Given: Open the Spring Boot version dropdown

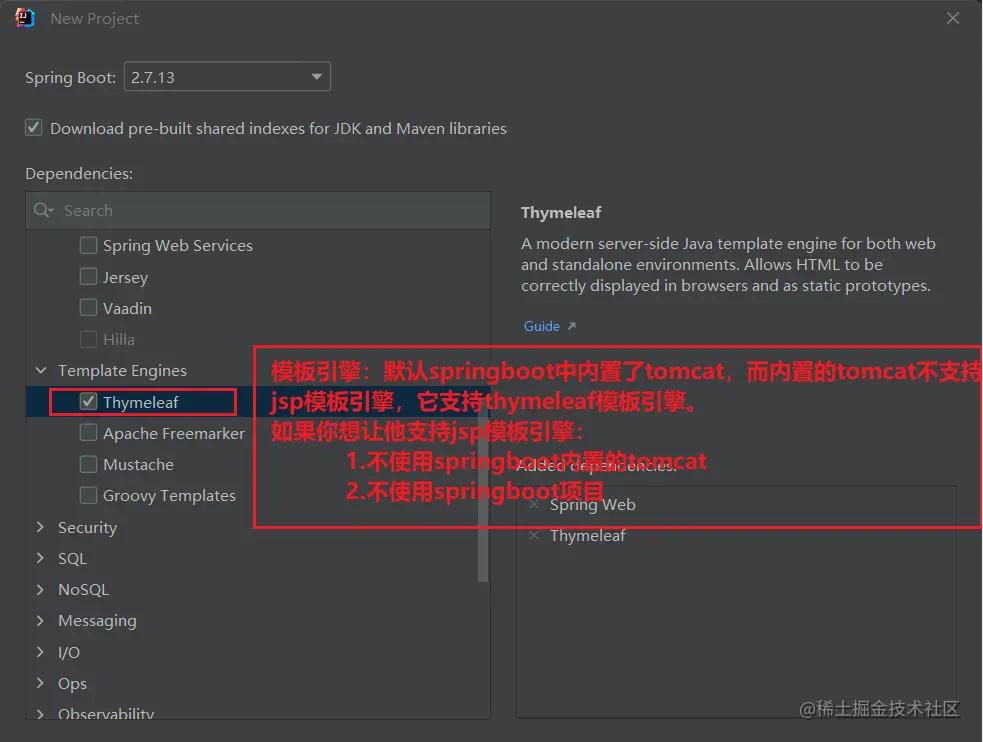Looking at the screenshot, I should (x=227, y=76).
